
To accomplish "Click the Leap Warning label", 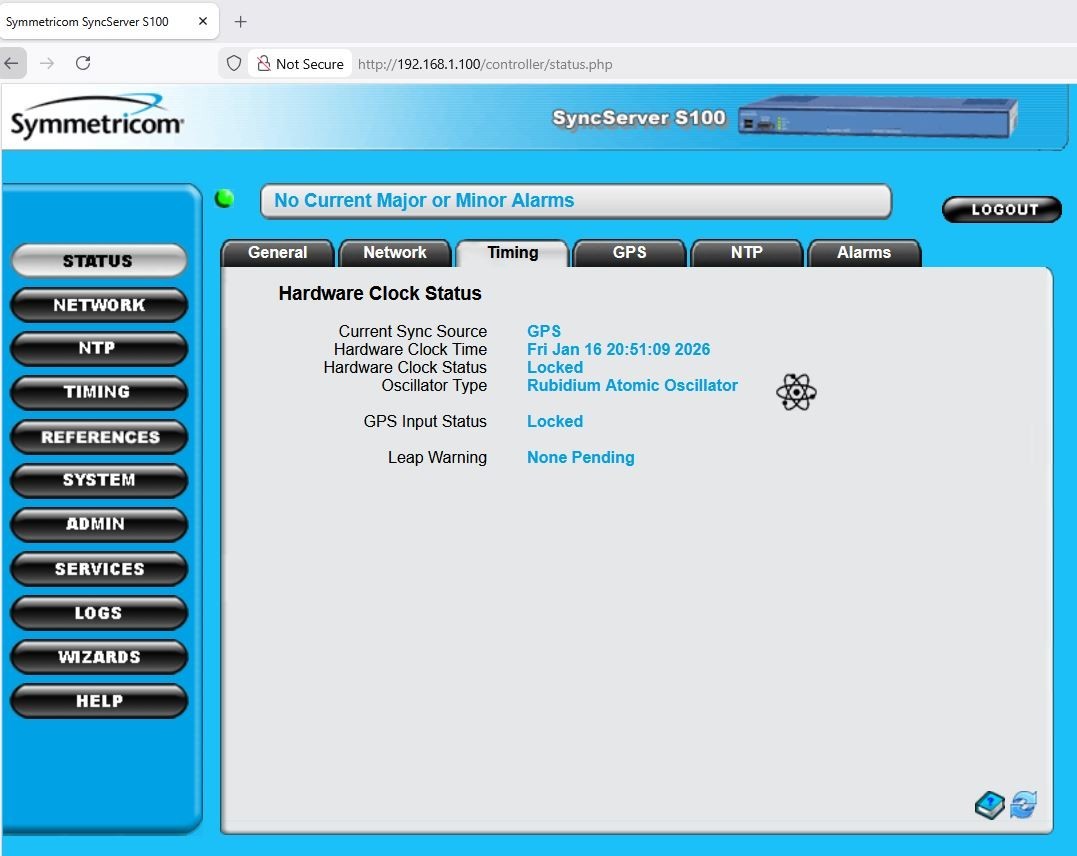I will [x=438, y=458].
